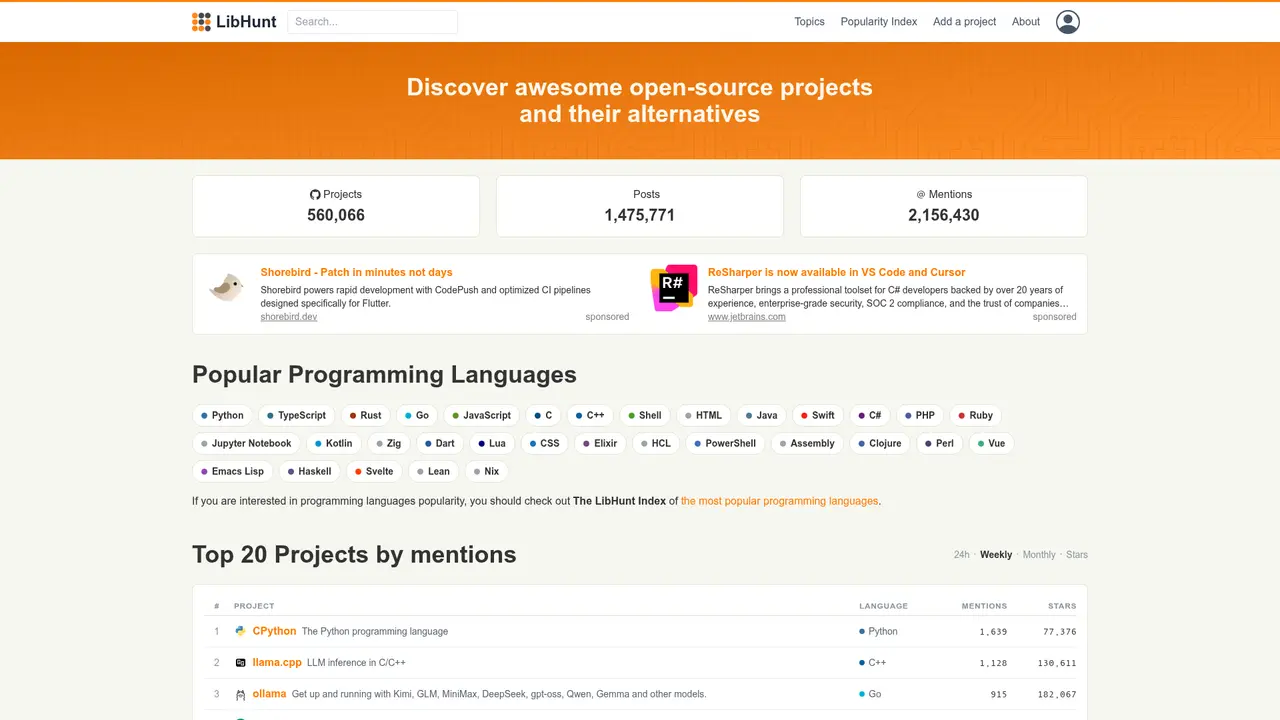The height and width of the screenshot is (720, 1280).
Task: Open the user account avatar icon
Action: 1068,22
